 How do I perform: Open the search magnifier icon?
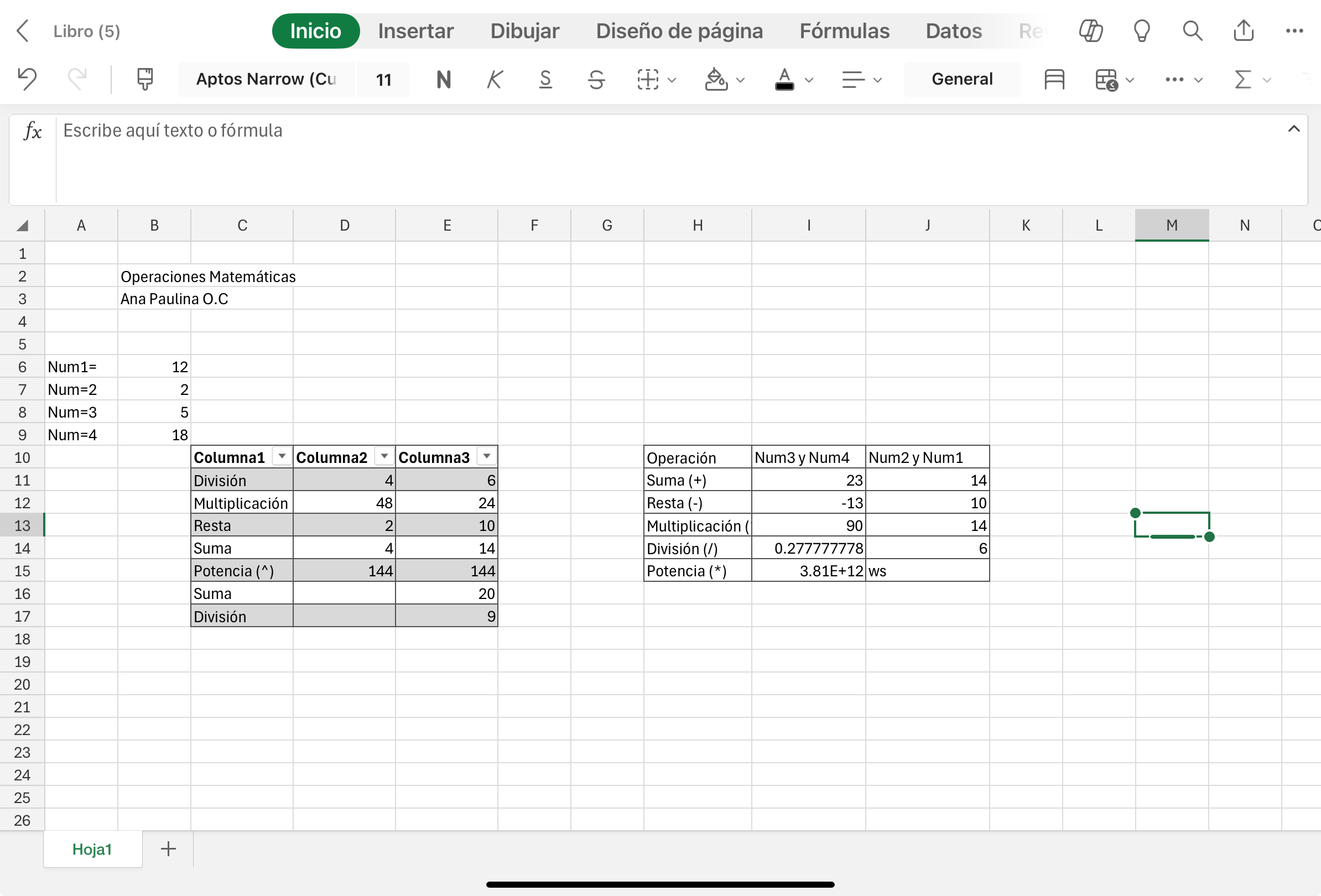click(1192, 30)
